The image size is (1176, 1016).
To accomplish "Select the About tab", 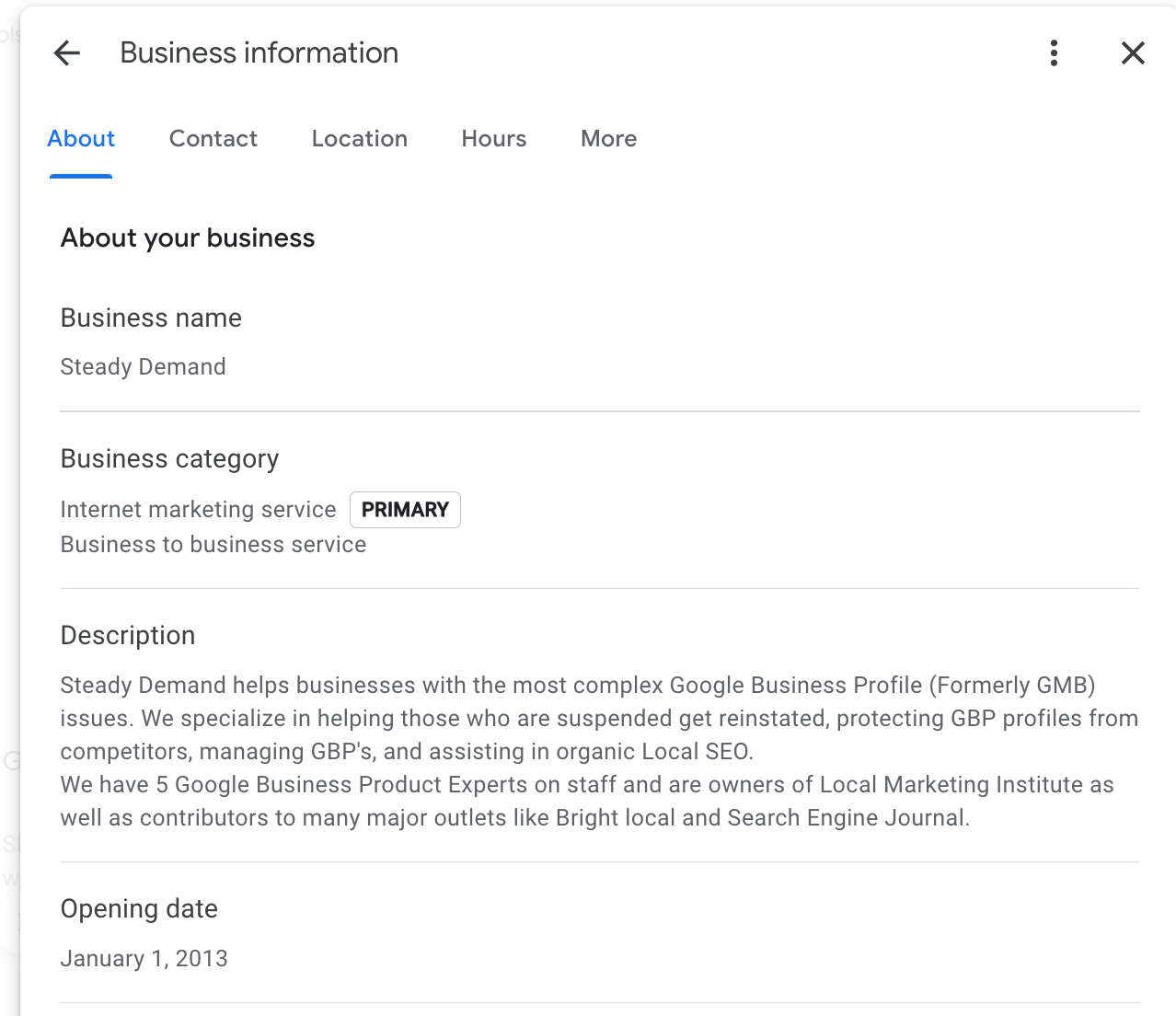I will (x=81, y=139).
